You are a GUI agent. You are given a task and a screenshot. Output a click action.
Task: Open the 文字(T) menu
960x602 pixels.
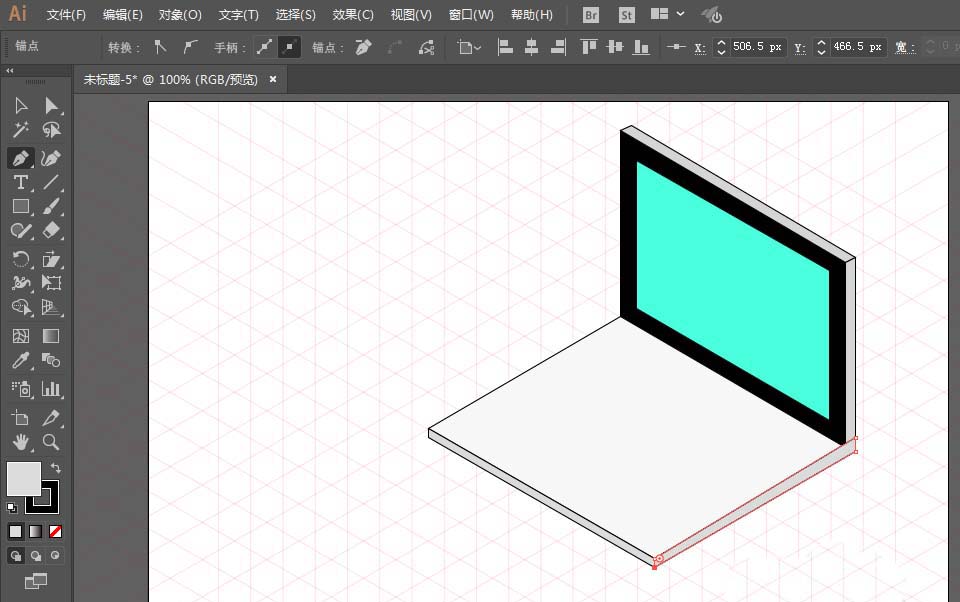click(239, 15)
